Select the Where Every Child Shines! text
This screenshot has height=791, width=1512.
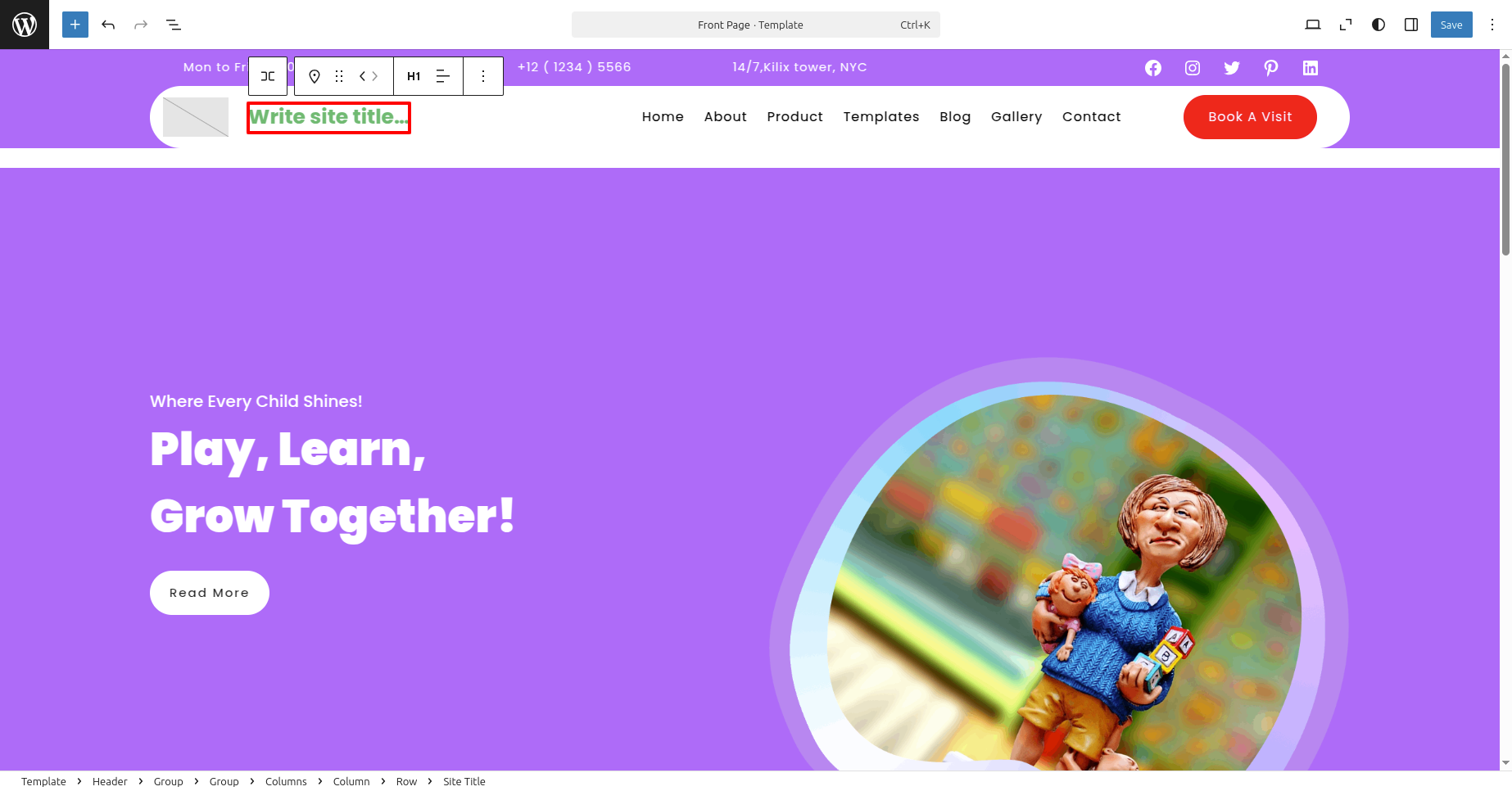(x=256, y=401)
